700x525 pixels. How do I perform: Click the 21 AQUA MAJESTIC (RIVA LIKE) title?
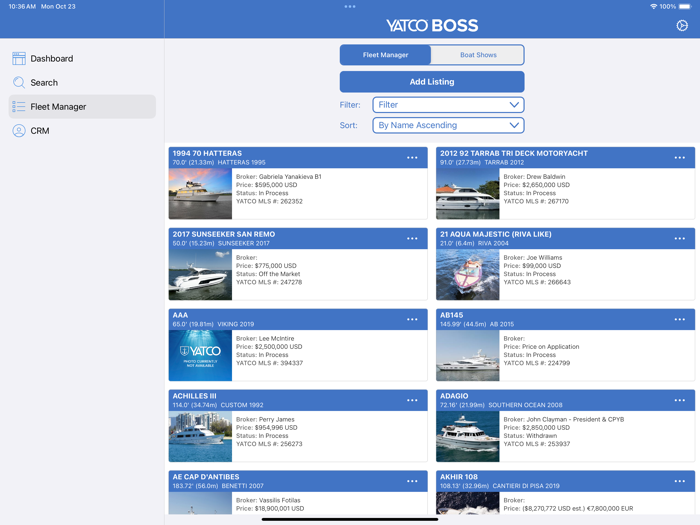pos(496,234)
